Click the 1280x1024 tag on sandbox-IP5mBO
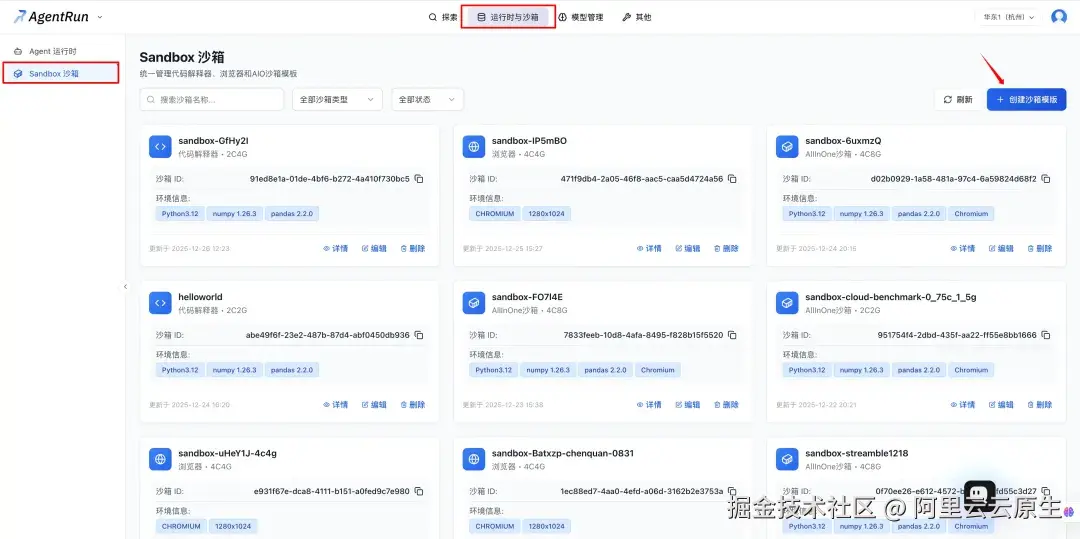Image resolution: width=1080 pixels, height=539 pixels. [x=547, y=213]
